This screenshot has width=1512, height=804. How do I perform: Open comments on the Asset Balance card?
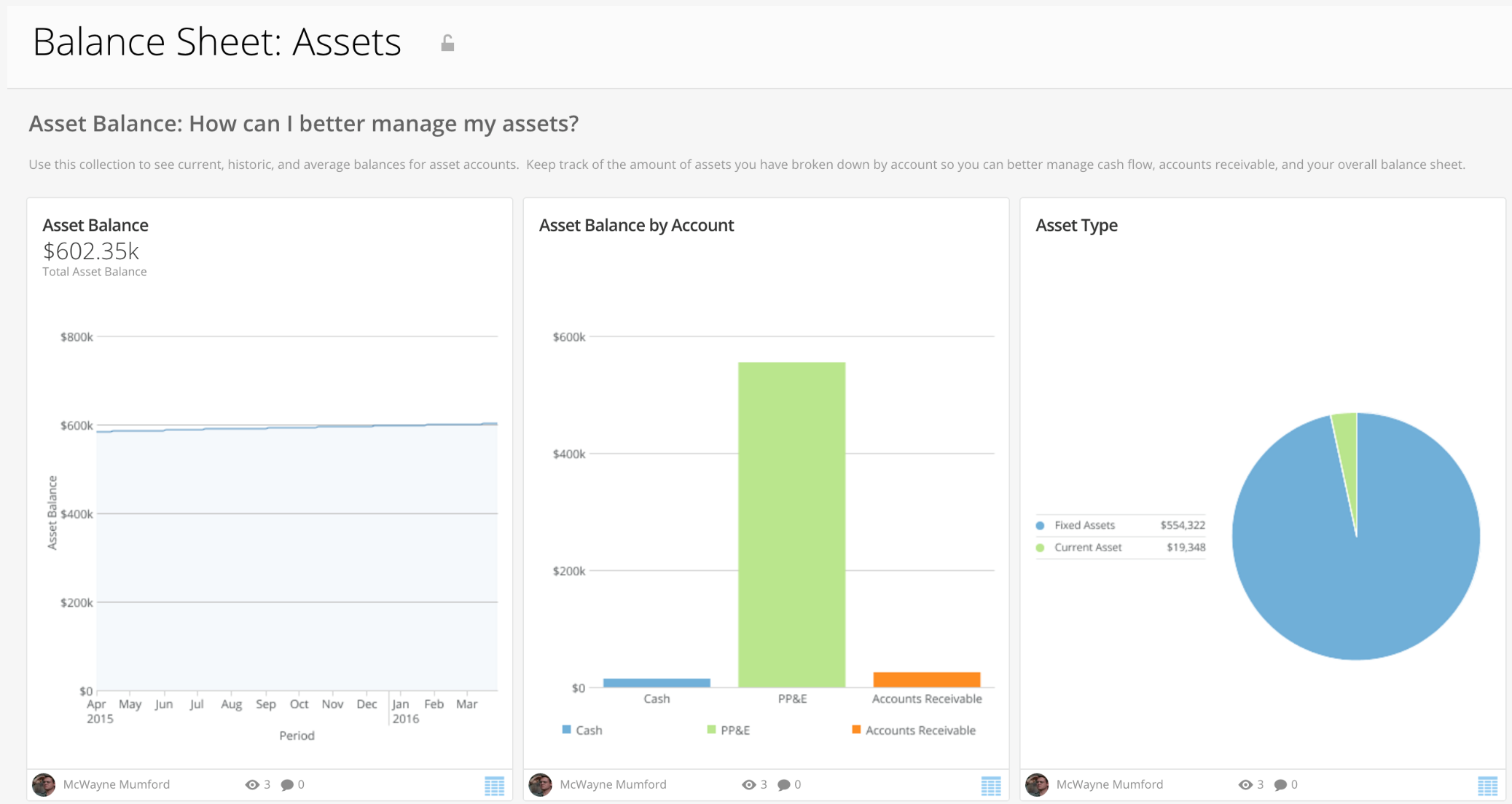pos(289,784)
